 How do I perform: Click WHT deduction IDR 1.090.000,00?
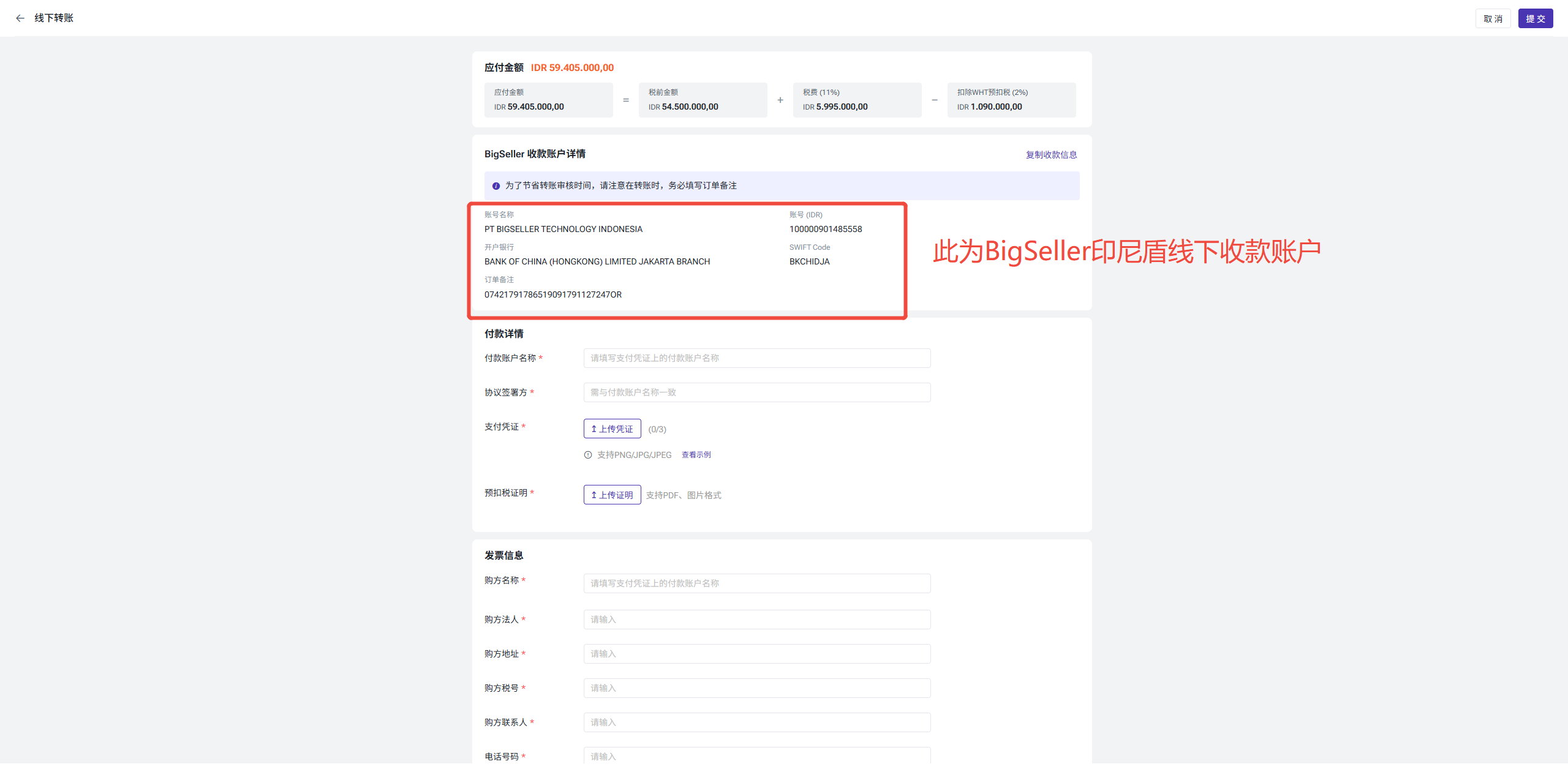click(990, 107)
